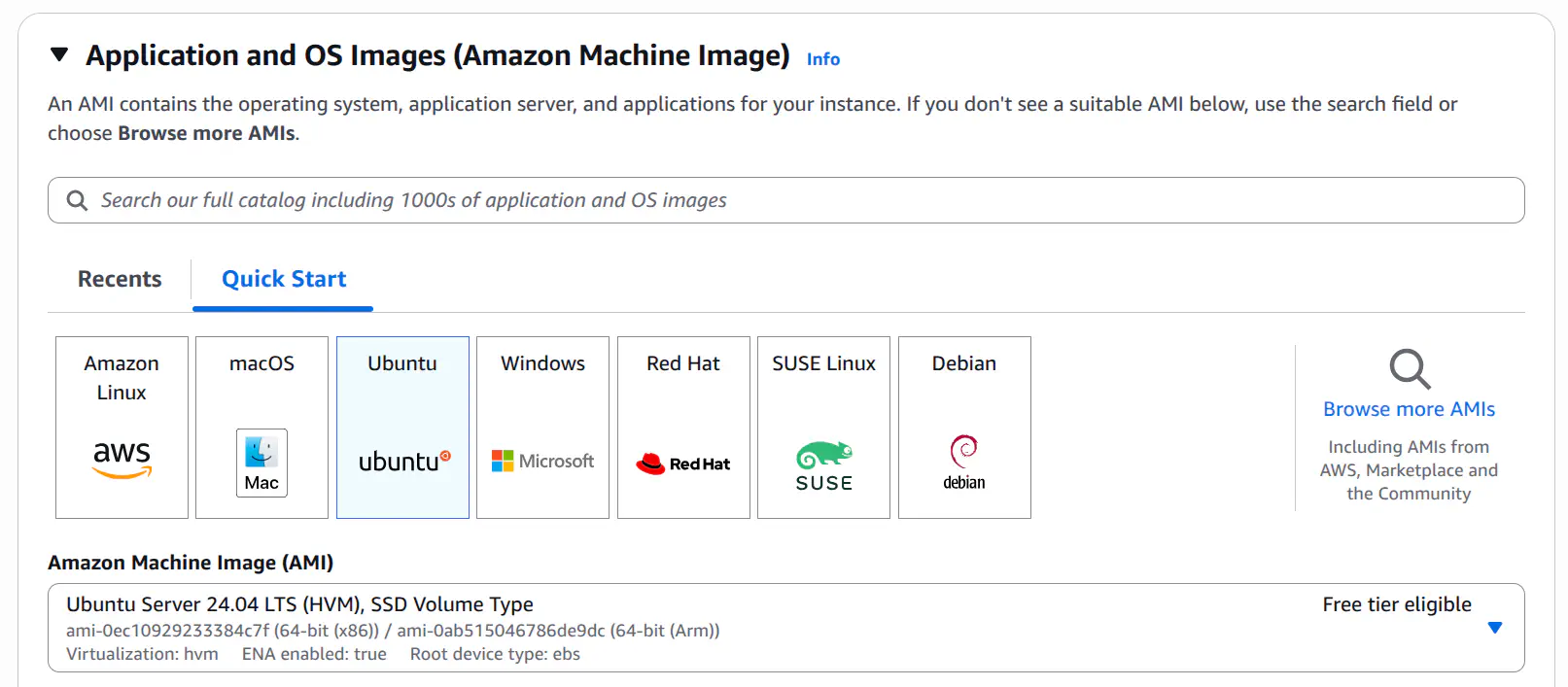
Task: Switch to the Quick Start tab
Action: tap(284, 279)
